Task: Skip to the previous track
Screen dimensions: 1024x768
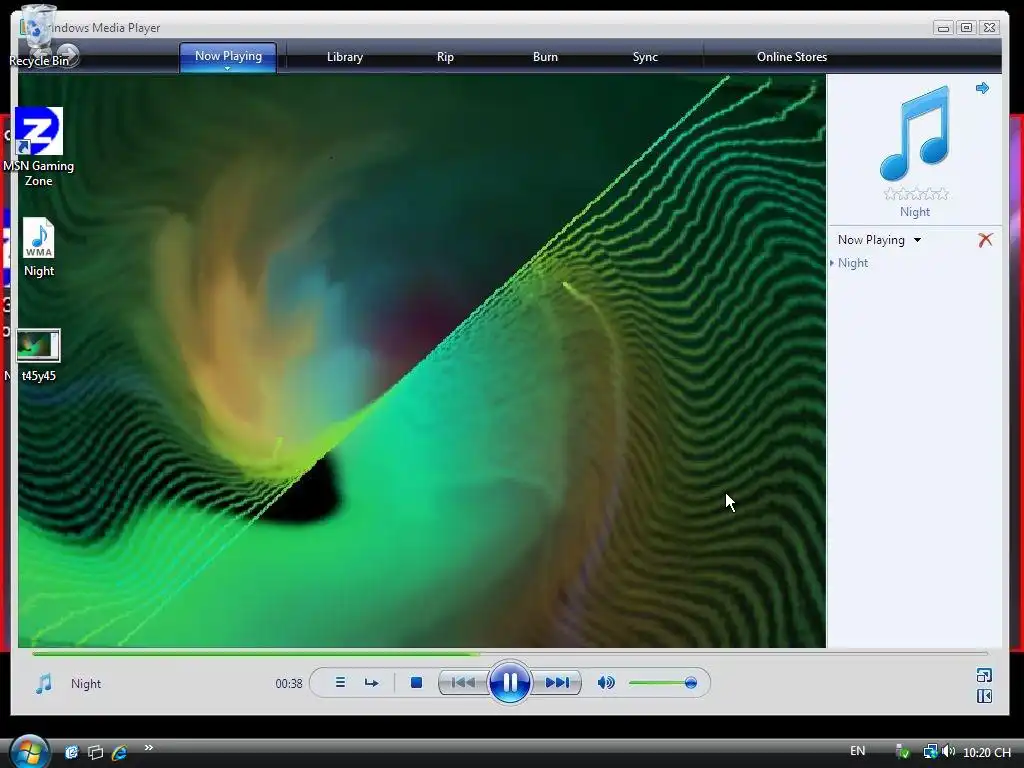Action: [463, 682]
